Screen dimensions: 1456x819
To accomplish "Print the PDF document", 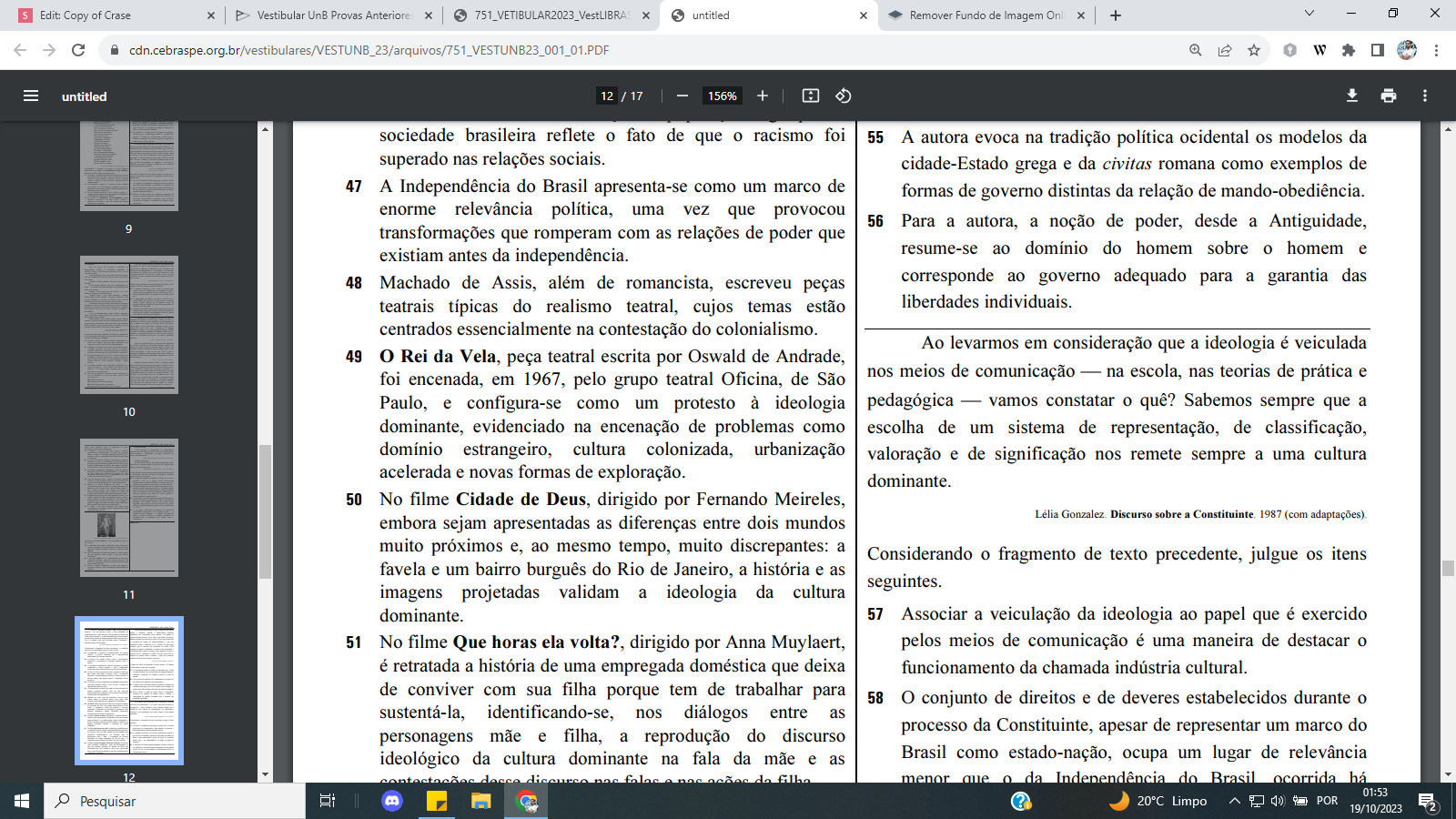I will pos(1389,96).
